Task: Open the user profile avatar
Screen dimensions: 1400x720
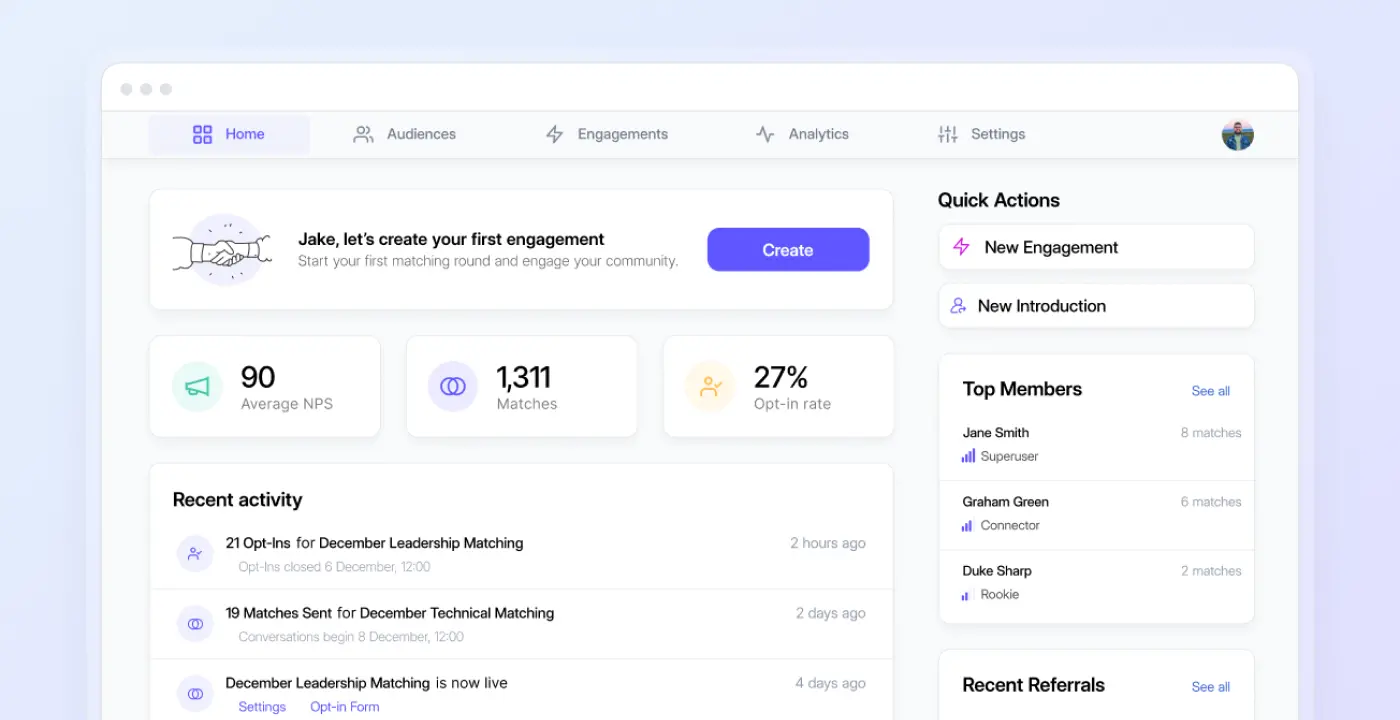Action: (x=1237, y=135)
